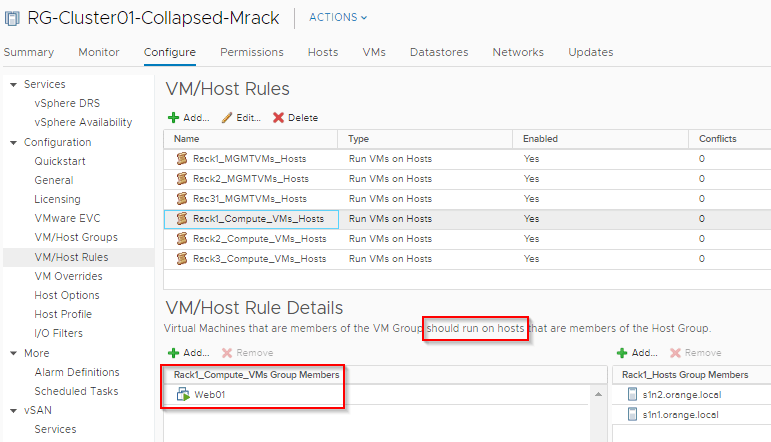The height and width of the screenshot is (442, 771).
Task: Select Quickstart in Configuration
Action: tap(59, 161)
